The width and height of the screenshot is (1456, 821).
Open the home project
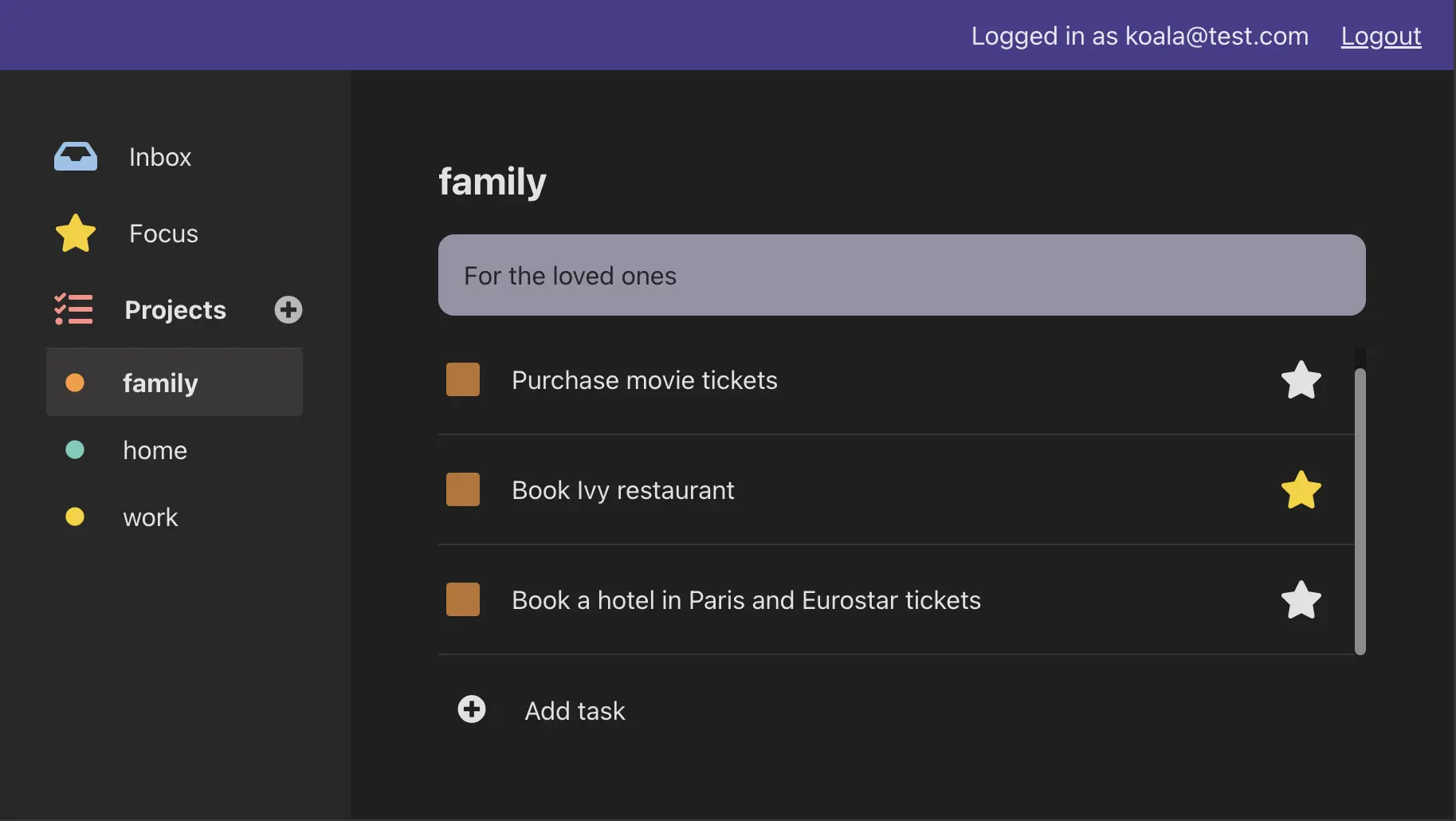coord(155,450)
